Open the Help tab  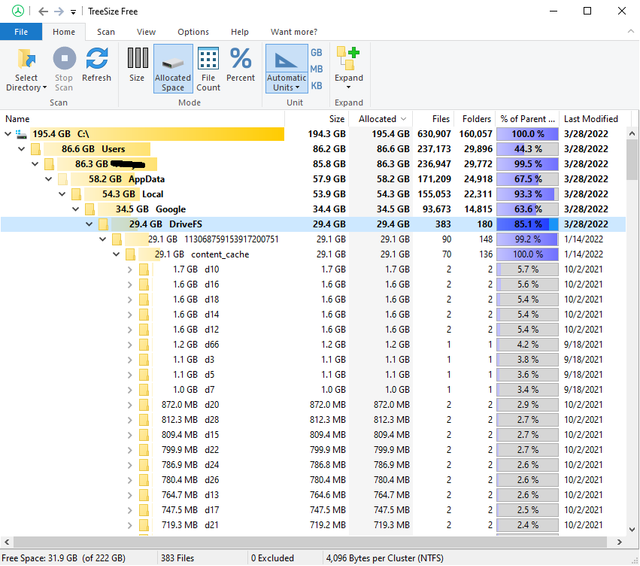[240, 32]
